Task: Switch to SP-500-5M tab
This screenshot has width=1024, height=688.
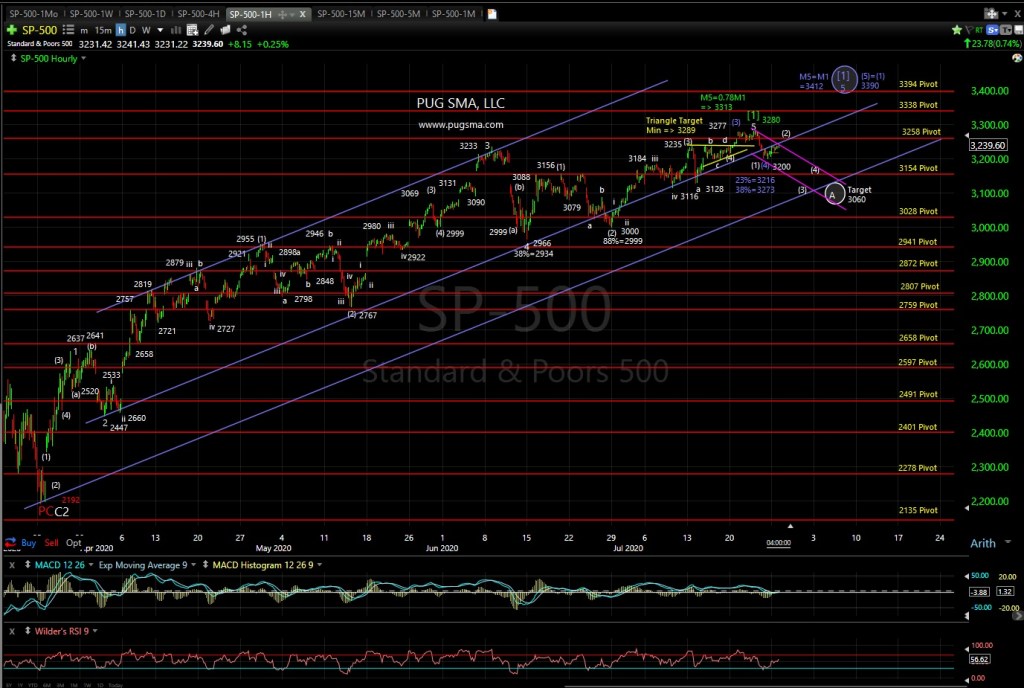Action: tap(398, 14)
